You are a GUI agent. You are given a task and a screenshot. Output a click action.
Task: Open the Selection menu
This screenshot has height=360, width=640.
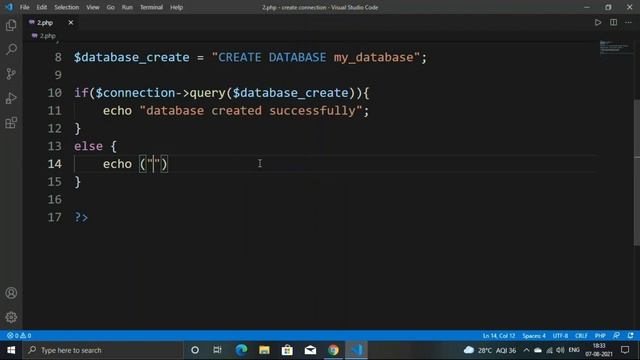pyautogui.click(x=67, y=7)
